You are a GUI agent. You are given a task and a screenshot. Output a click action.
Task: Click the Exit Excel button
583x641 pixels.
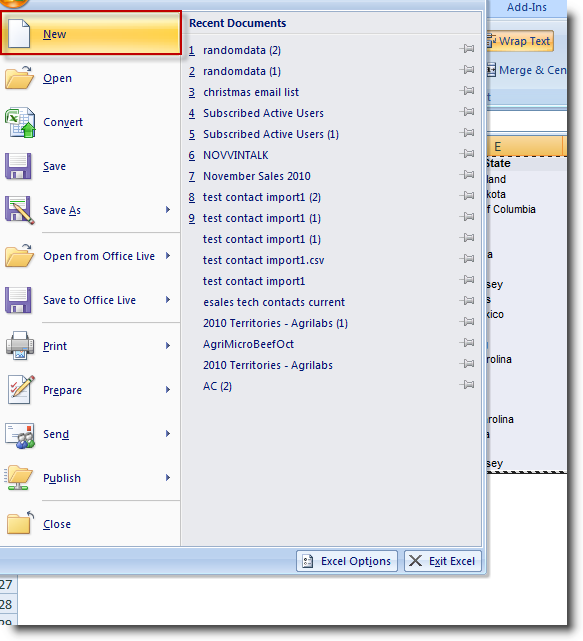pyautogui.click(x=443, y=561)
